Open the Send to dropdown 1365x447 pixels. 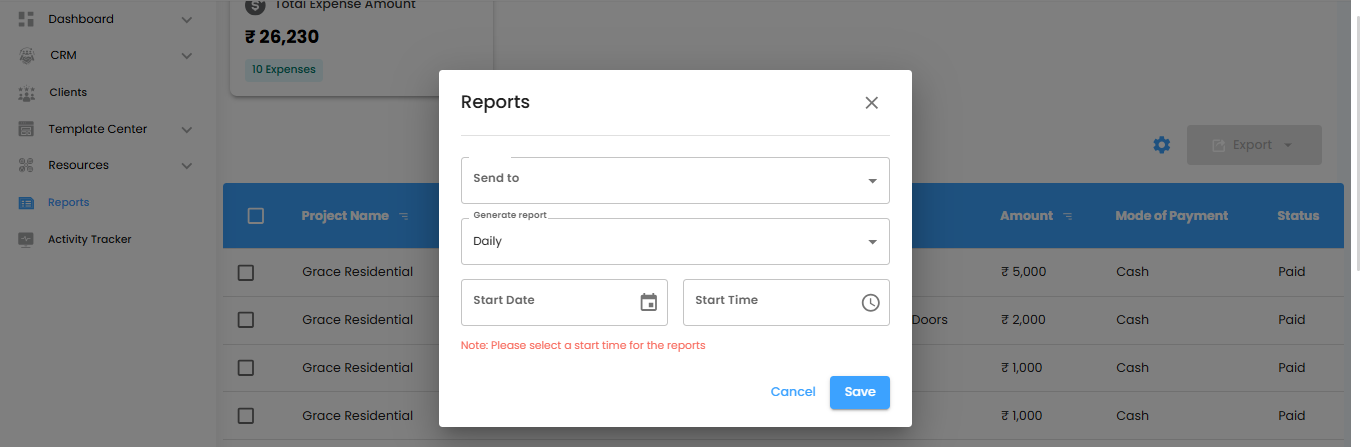click(675, 180)
